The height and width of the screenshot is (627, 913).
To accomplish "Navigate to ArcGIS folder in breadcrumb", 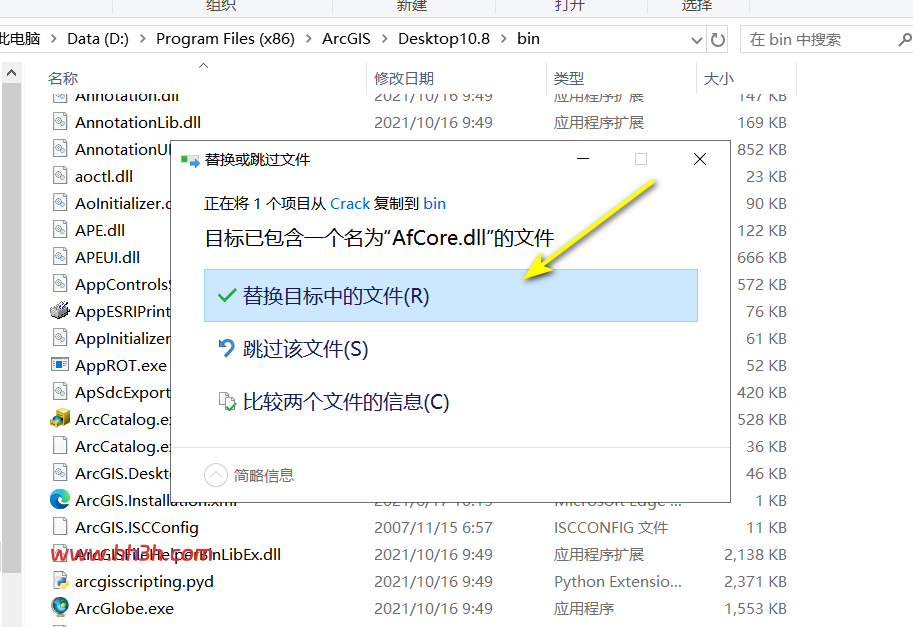I will (x=346, y=39).
